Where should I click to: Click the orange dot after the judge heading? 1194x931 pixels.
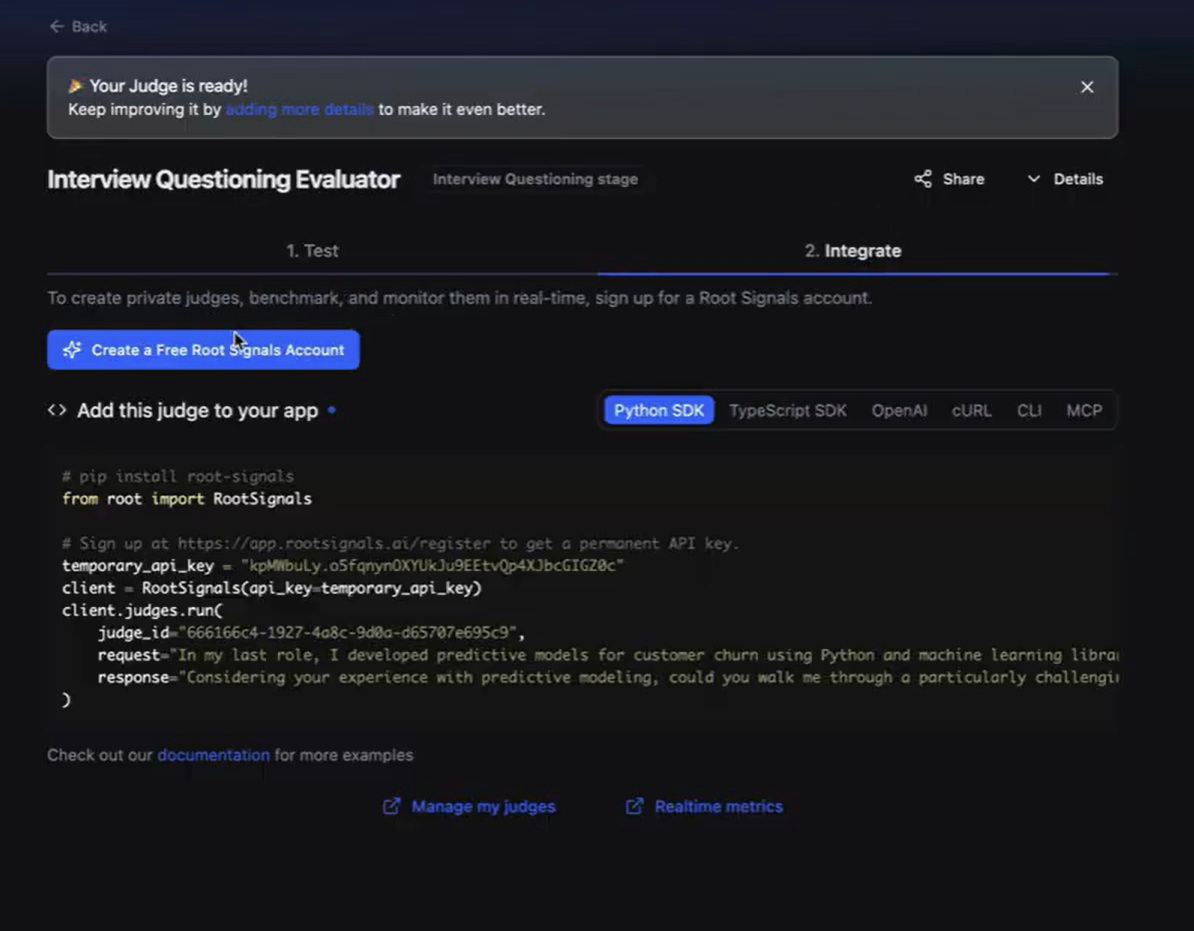click(x=331, y=411)
